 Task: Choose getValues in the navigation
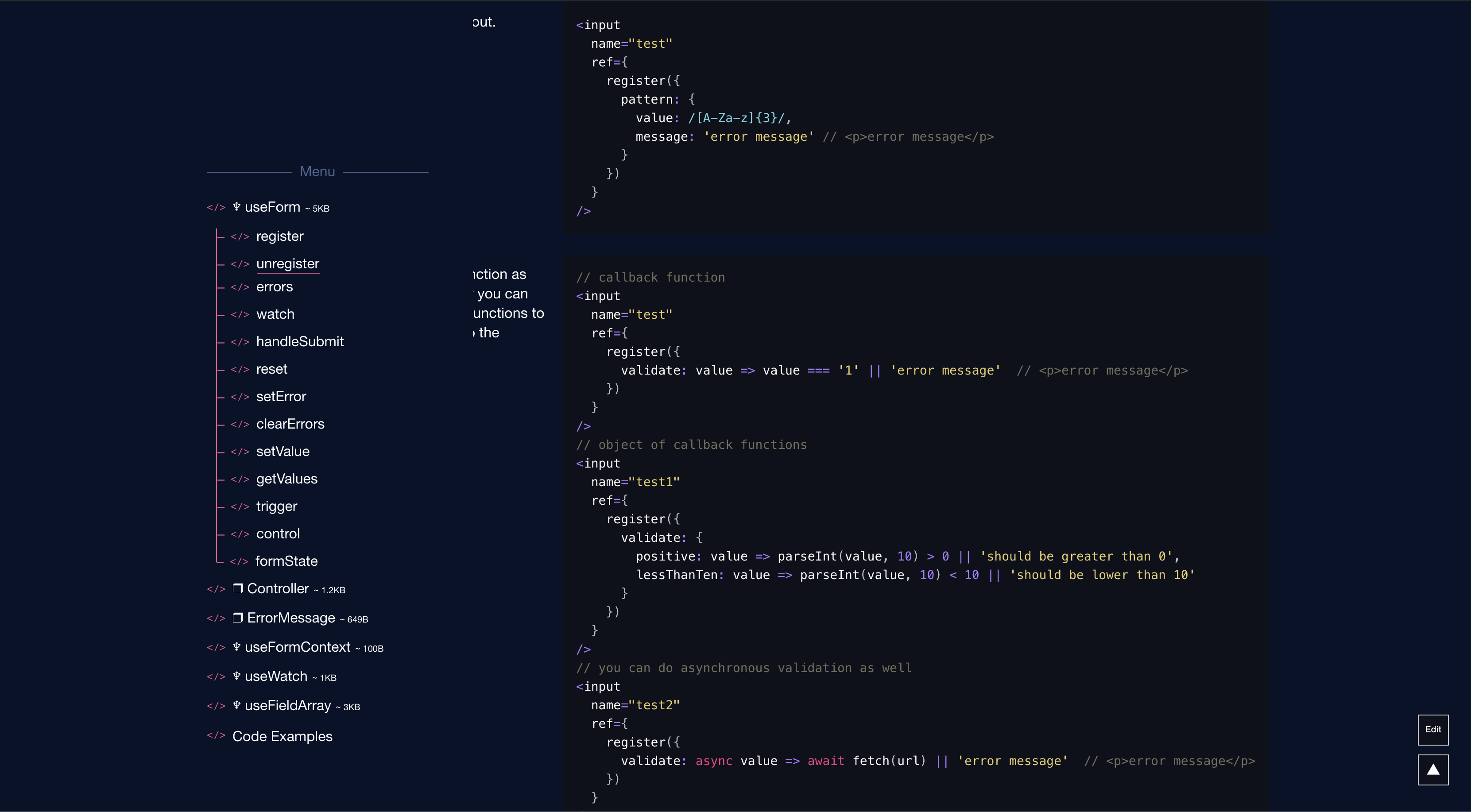pos(286,479)
